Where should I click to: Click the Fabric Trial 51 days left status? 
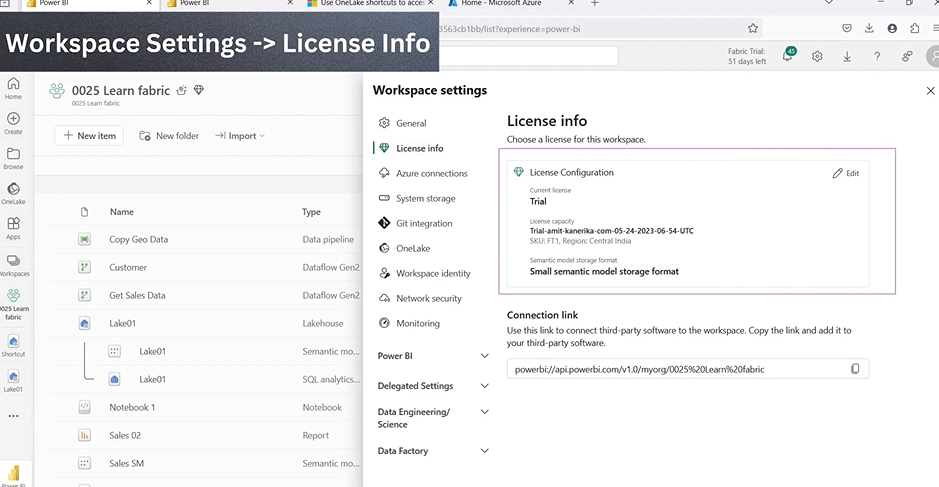pos(747,56)
